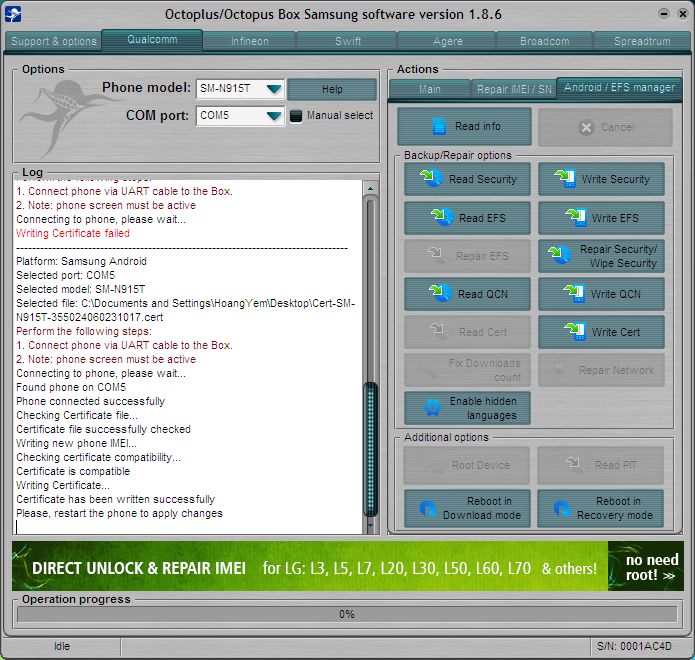Select the Android / EFS manager tab

[x=619, y=87]
